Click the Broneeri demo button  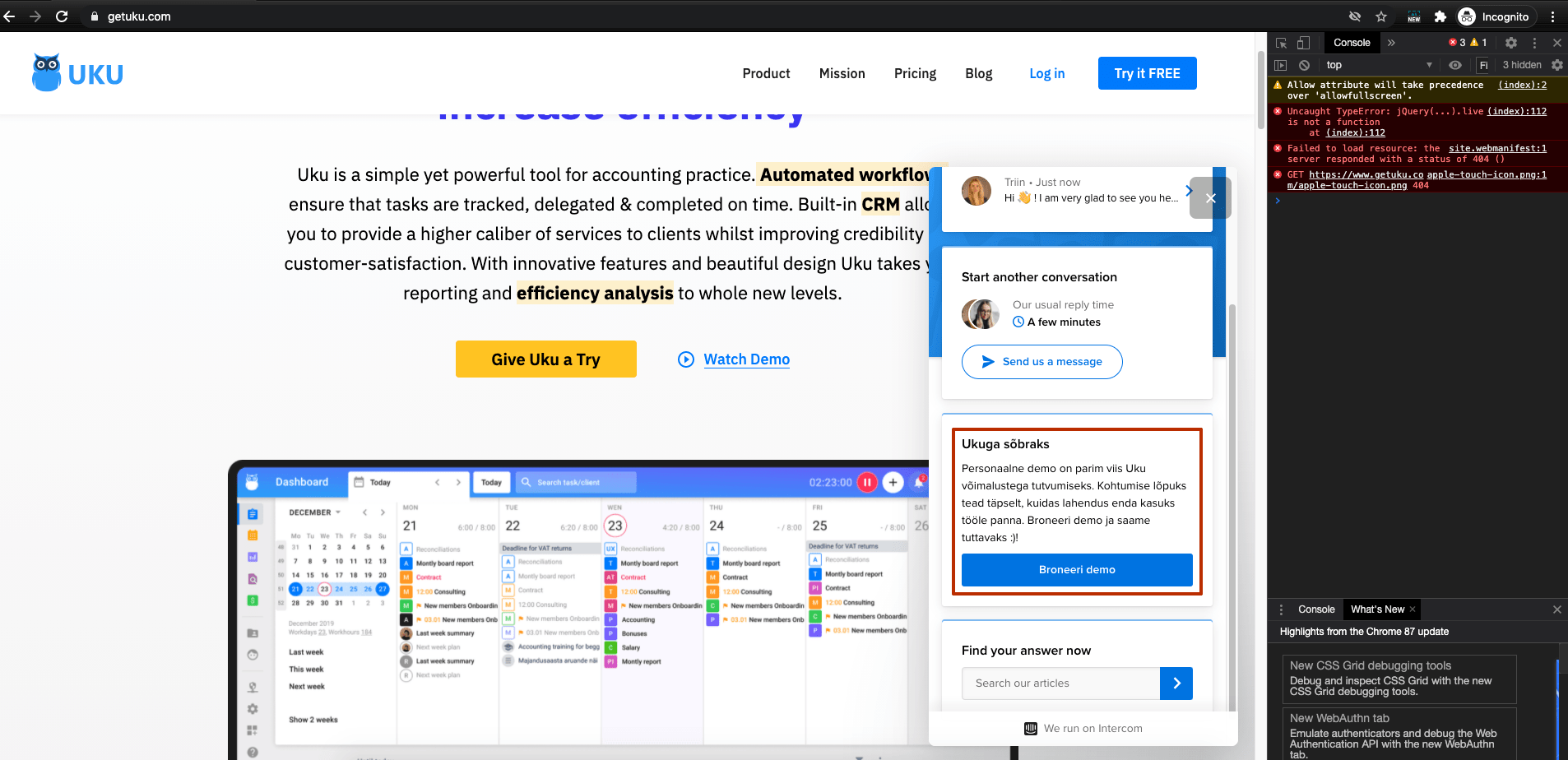(x=1077, y=570)
